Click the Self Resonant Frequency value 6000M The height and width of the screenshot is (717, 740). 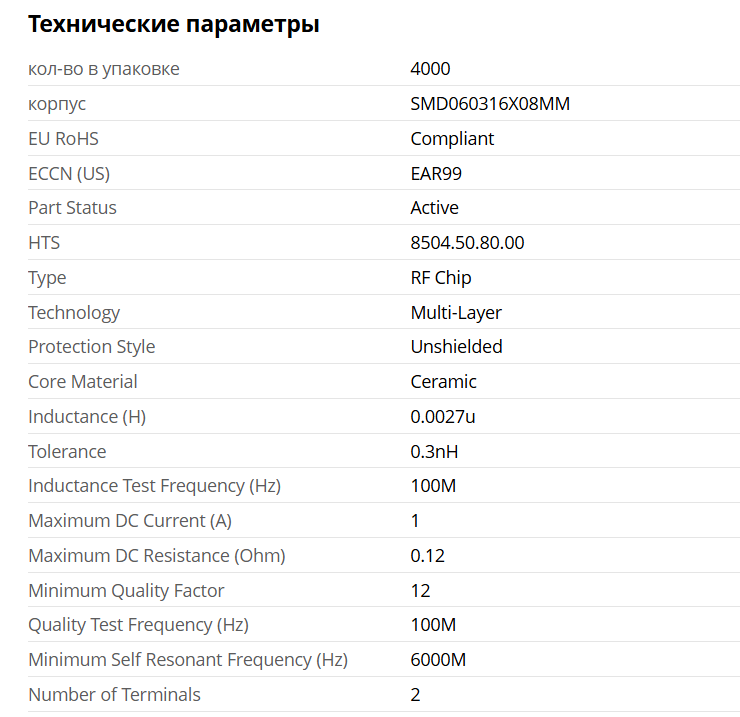tap(438, 660)
